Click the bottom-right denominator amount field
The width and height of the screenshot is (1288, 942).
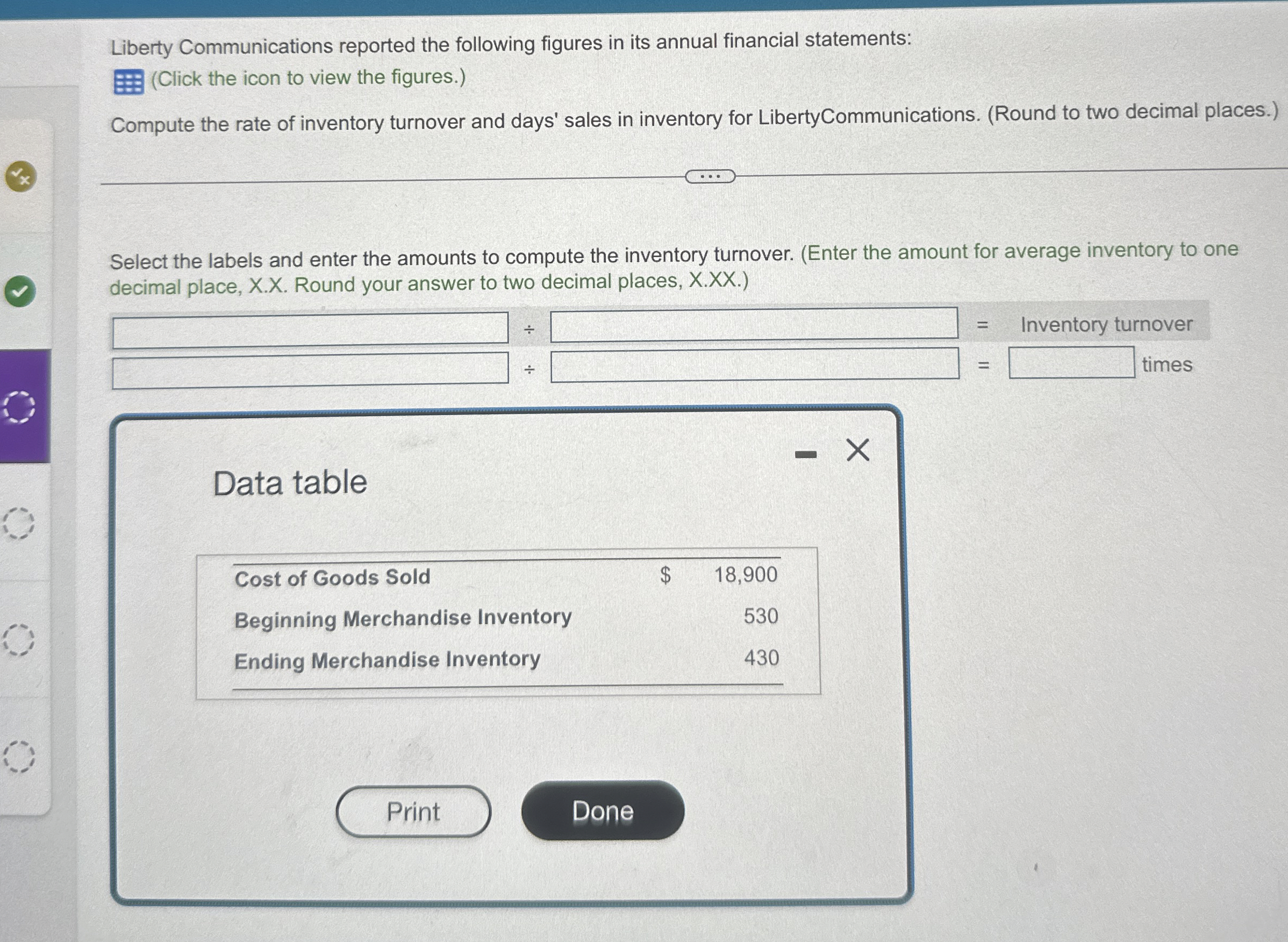pos(754,365)
